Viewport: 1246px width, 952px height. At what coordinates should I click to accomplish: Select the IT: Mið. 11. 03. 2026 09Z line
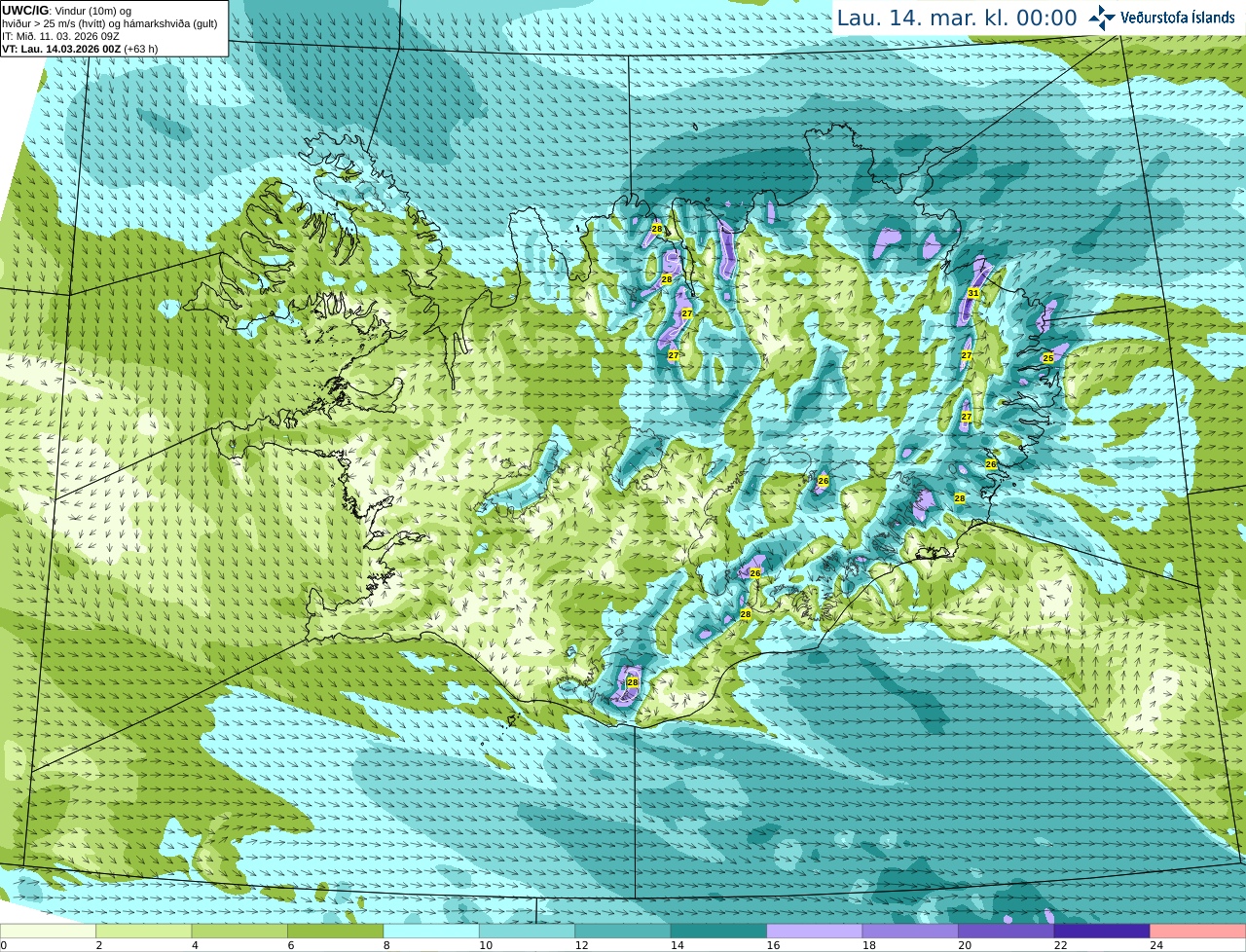60,36
